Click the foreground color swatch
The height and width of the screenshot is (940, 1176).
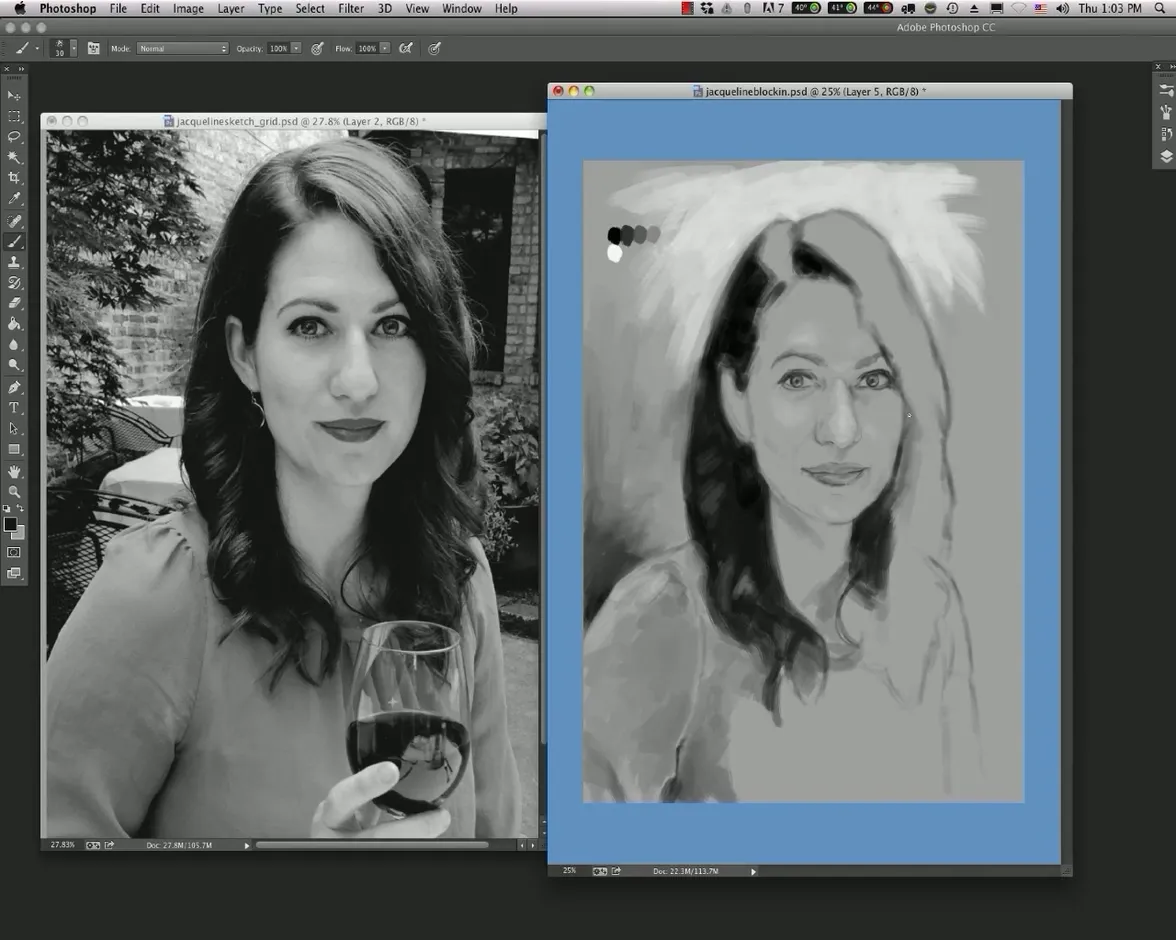tap(10, 524)
